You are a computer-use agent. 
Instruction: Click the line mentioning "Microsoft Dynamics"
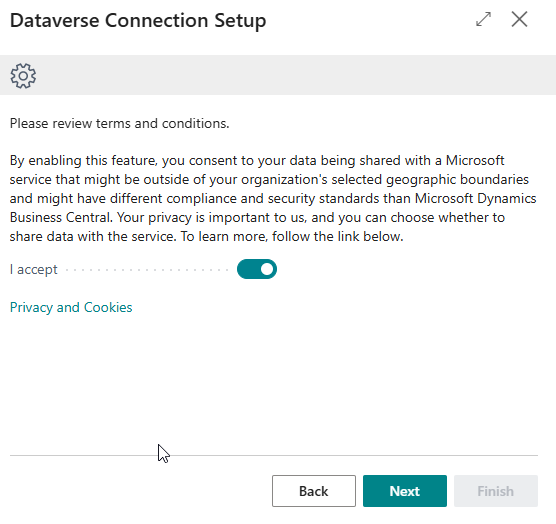click(273, 199)
